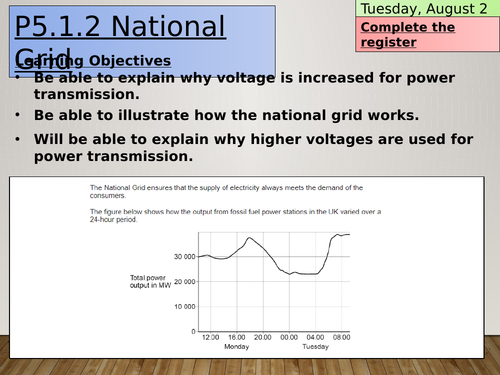Screen dimensions: 500x375
Task: Select the bullet about illustrating the national grid
Action: (226, 115)
